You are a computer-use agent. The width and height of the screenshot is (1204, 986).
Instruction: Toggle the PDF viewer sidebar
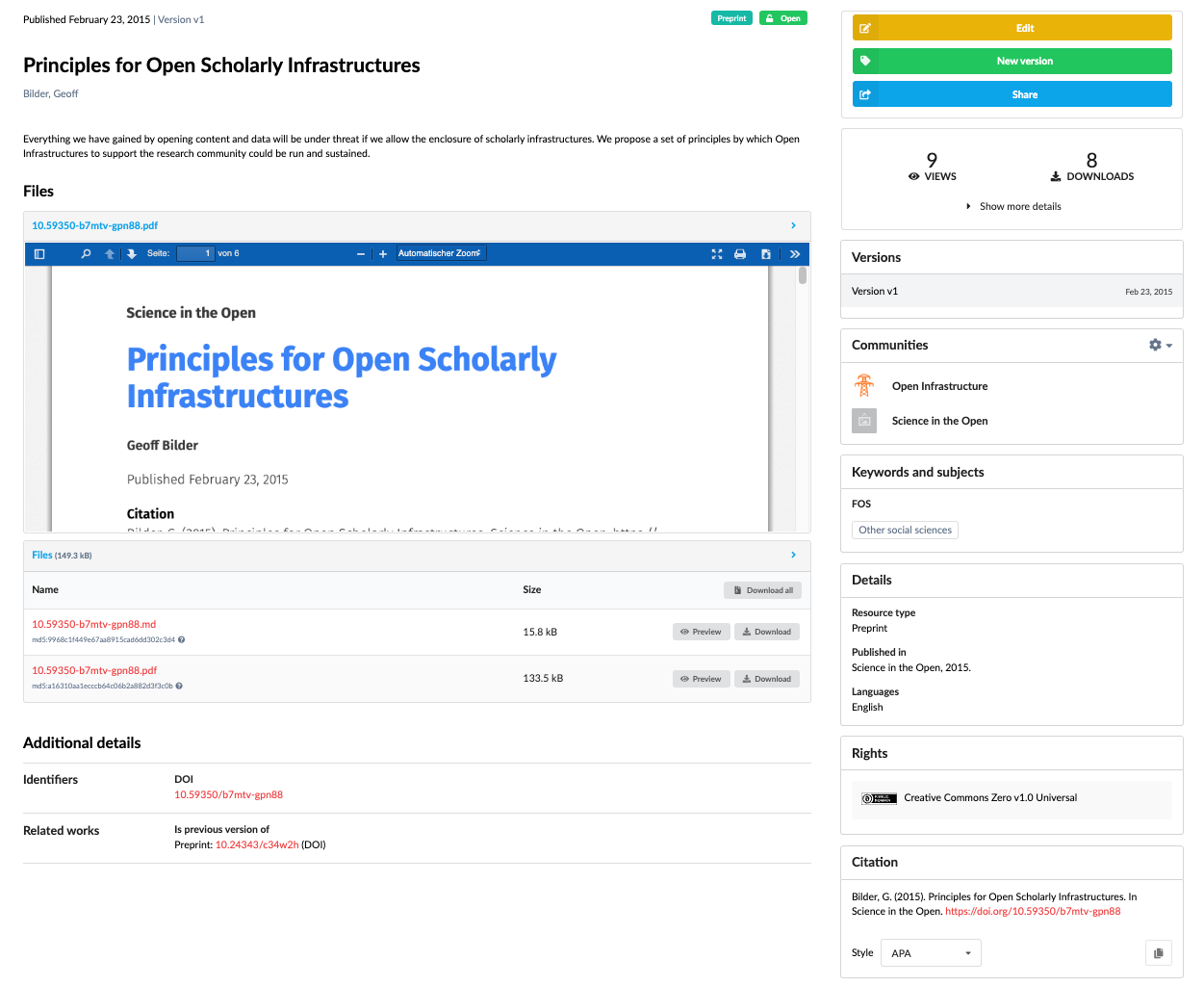[39, 254]
